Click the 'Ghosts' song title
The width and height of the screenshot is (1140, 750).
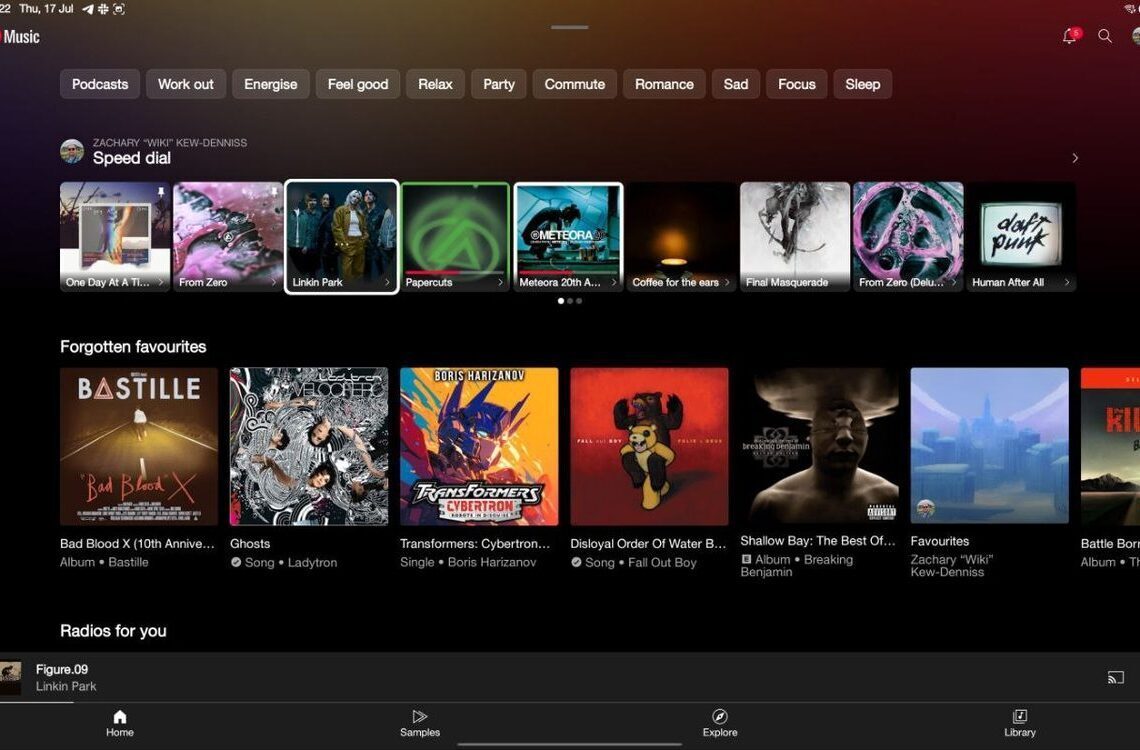(250, 544)
